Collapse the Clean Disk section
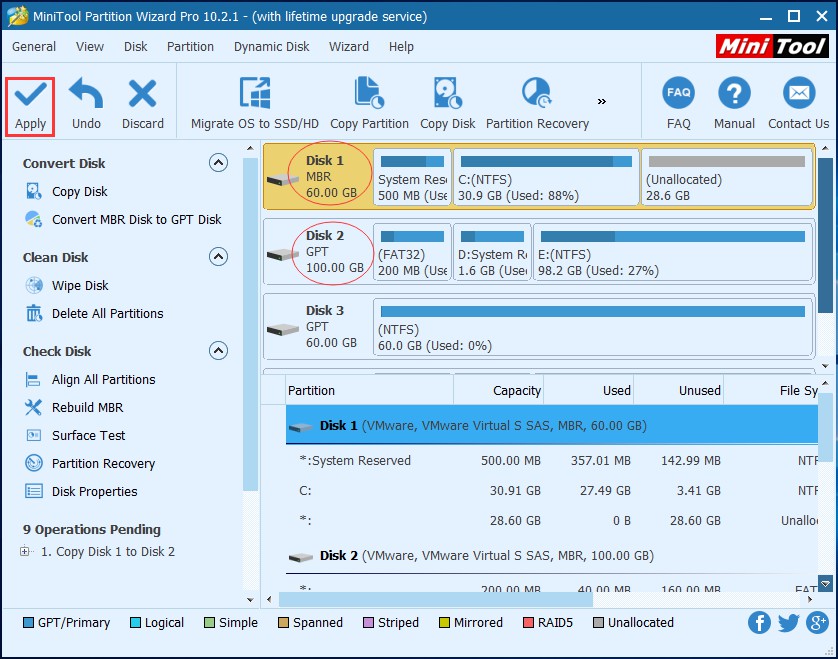 tap(218, 257)
